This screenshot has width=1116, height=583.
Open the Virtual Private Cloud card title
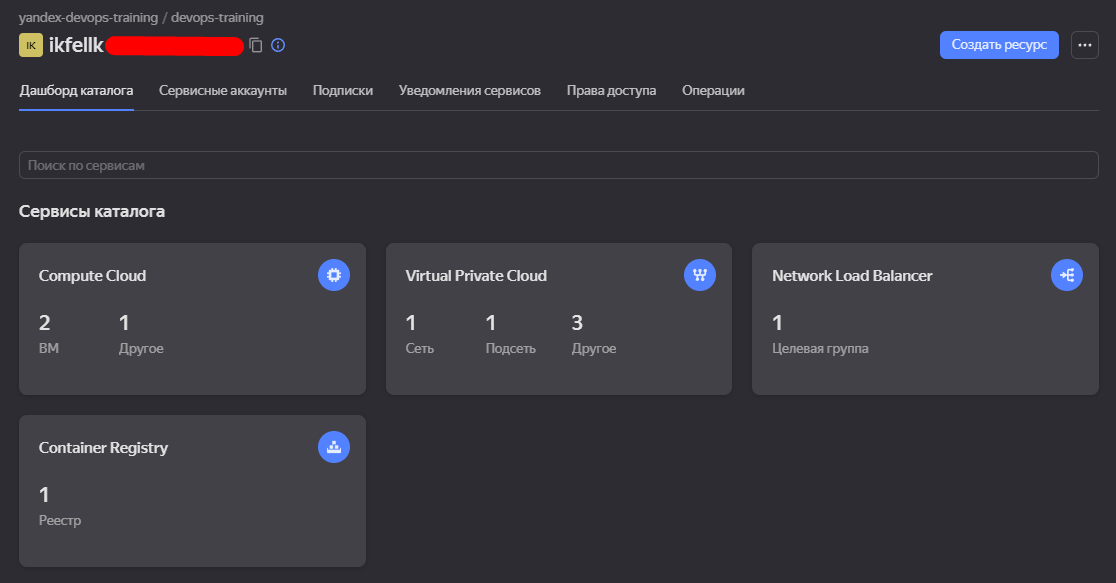[x=476, y=276]
